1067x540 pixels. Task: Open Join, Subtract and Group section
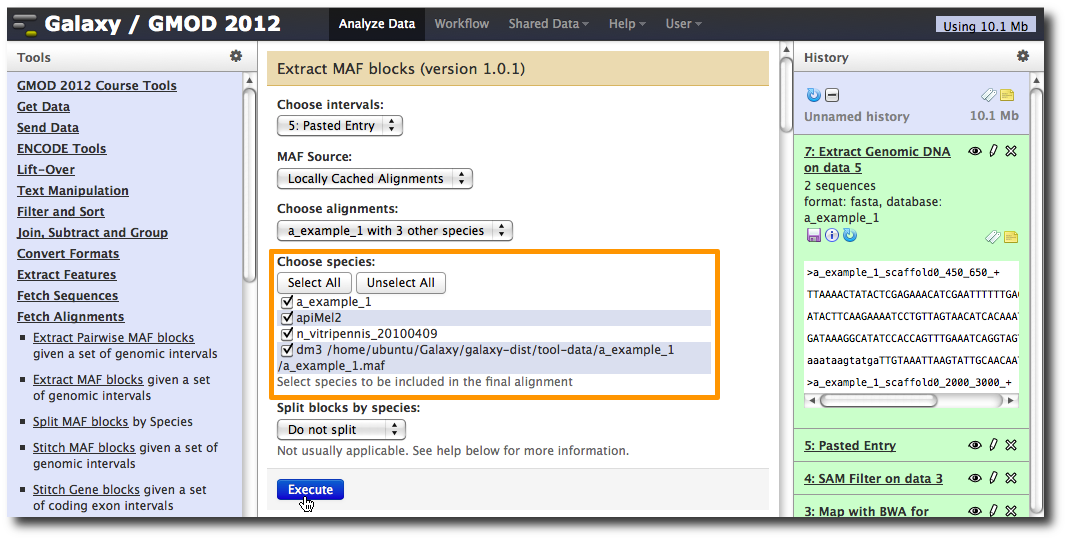pos(93,233)
